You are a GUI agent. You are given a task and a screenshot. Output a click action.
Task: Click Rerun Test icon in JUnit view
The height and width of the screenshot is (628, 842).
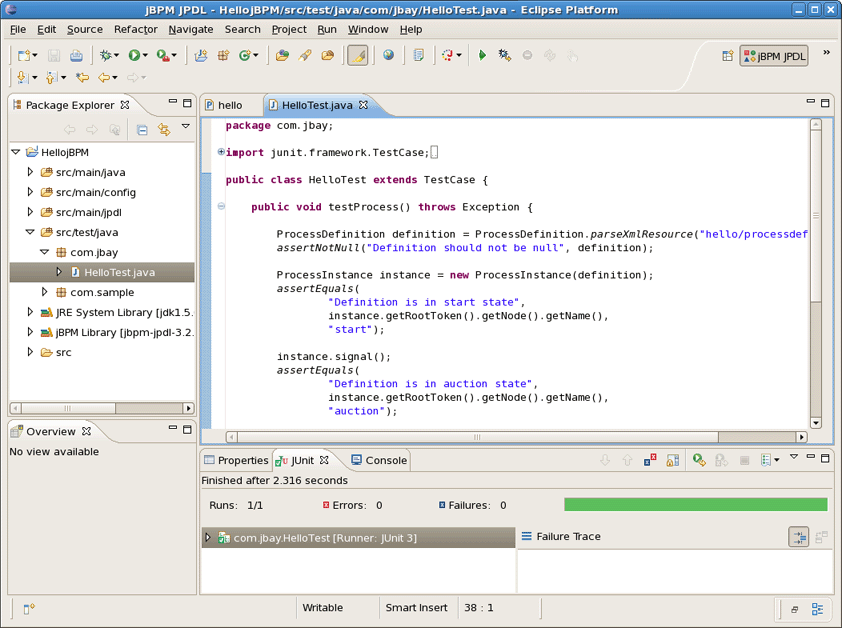click(x=699, y=460)
